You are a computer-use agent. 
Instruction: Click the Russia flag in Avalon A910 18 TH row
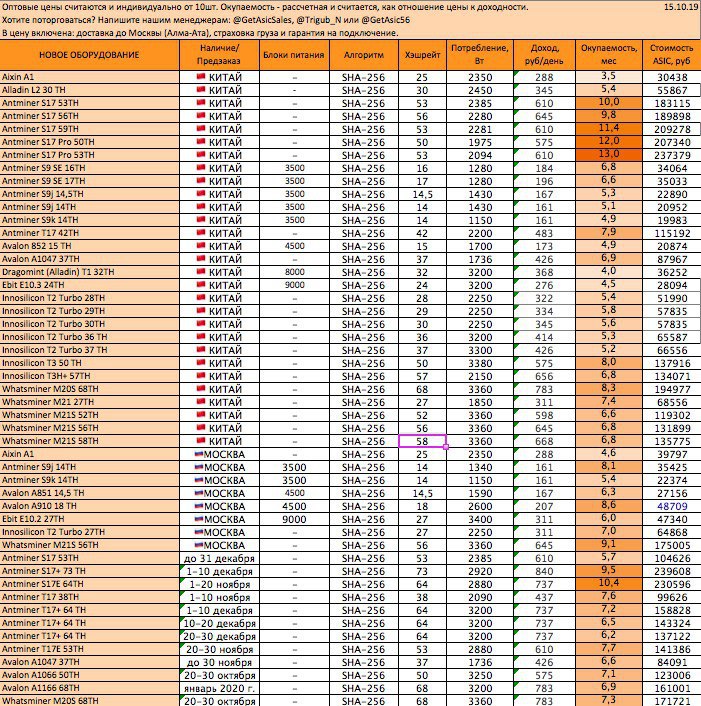coord(199,506)
